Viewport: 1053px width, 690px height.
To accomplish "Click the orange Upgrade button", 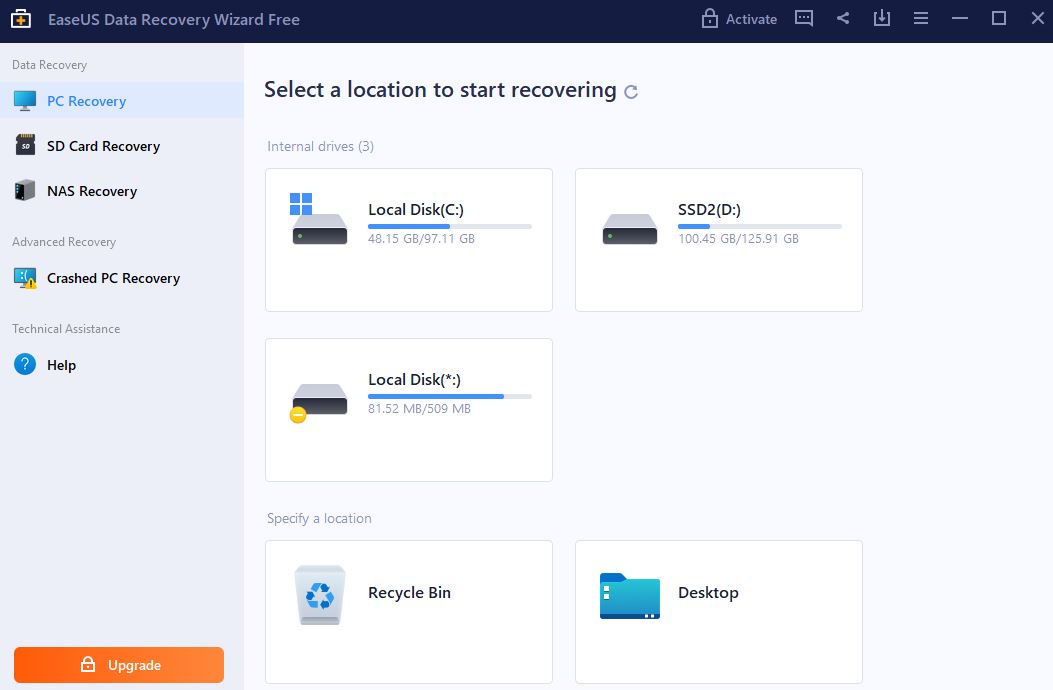I will 119,664.
